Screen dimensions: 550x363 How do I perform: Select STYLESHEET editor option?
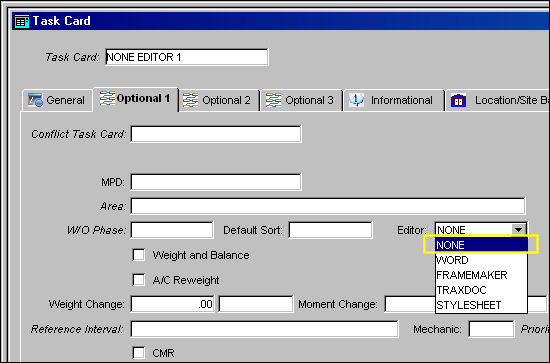pyautogui.click(x=481, y=305)
